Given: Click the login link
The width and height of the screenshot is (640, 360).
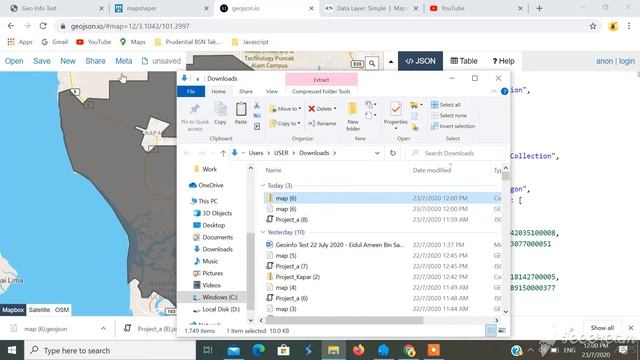Looking at the screenshot, I should [627, 61].
